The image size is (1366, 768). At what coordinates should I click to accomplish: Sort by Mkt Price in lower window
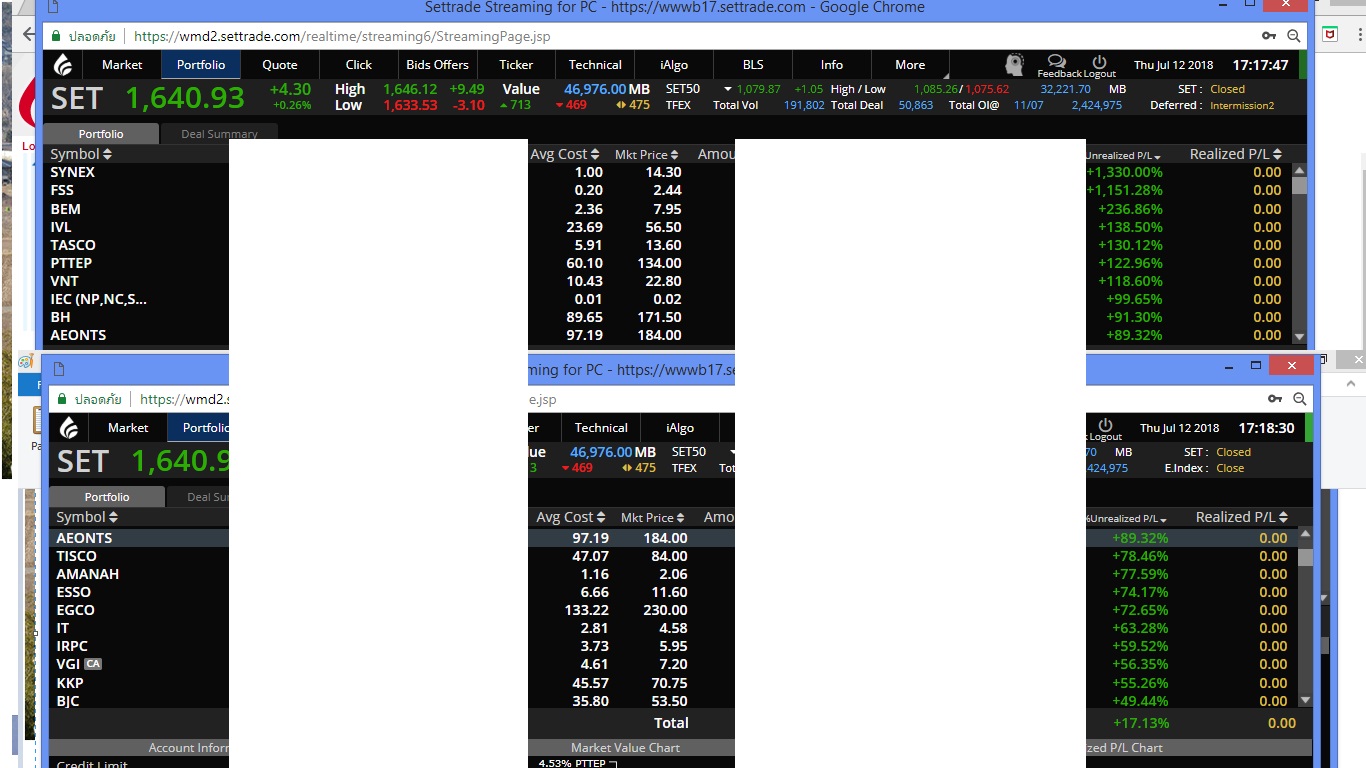click(653, 517)
